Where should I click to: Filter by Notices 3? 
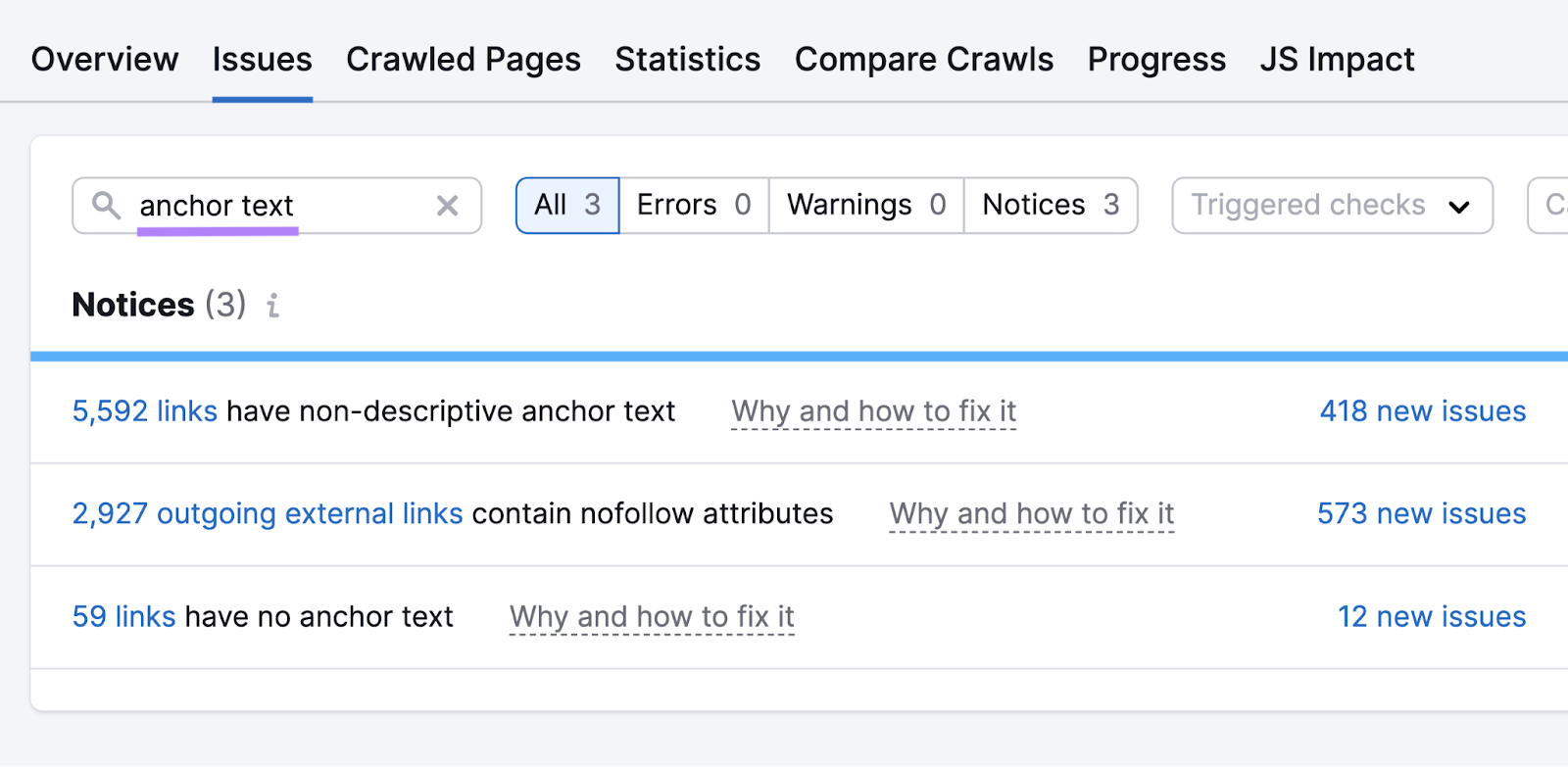(x=1051, y=206)
